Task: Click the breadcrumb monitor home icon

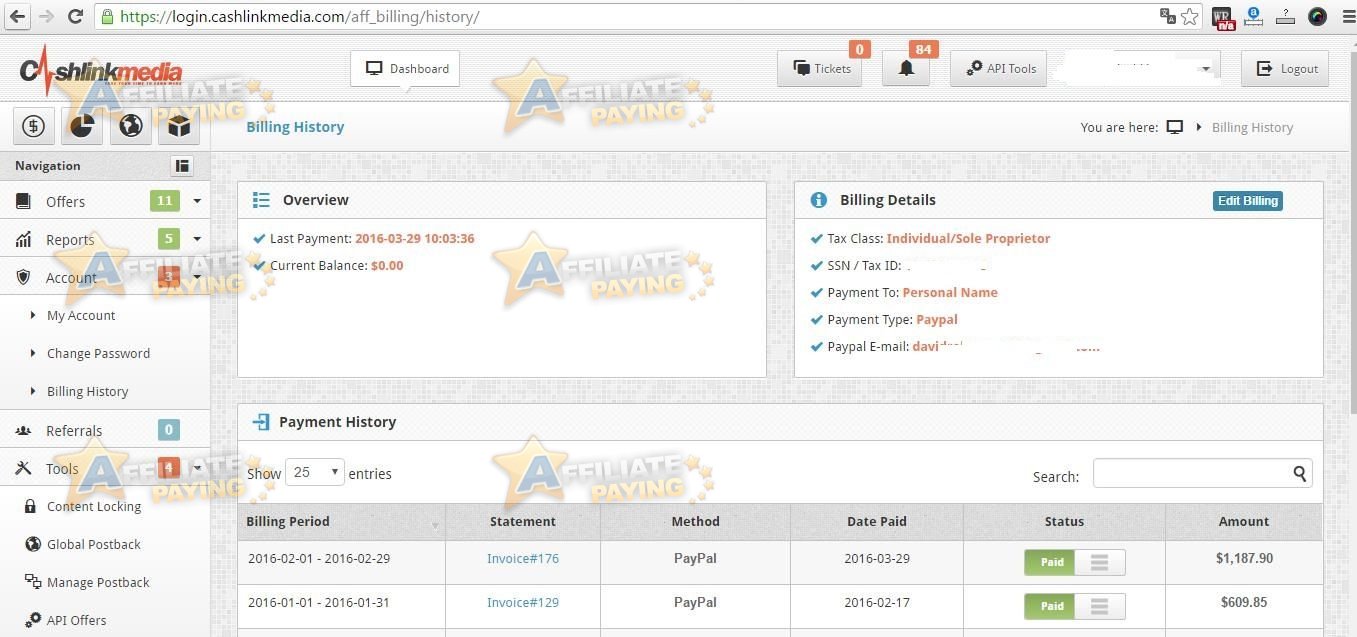Action: 1175,127
